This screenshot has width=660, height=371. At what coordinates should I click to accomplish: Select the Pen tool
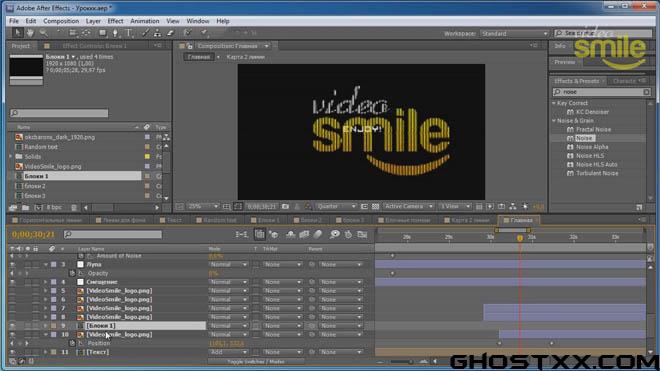tap(115, 33)
